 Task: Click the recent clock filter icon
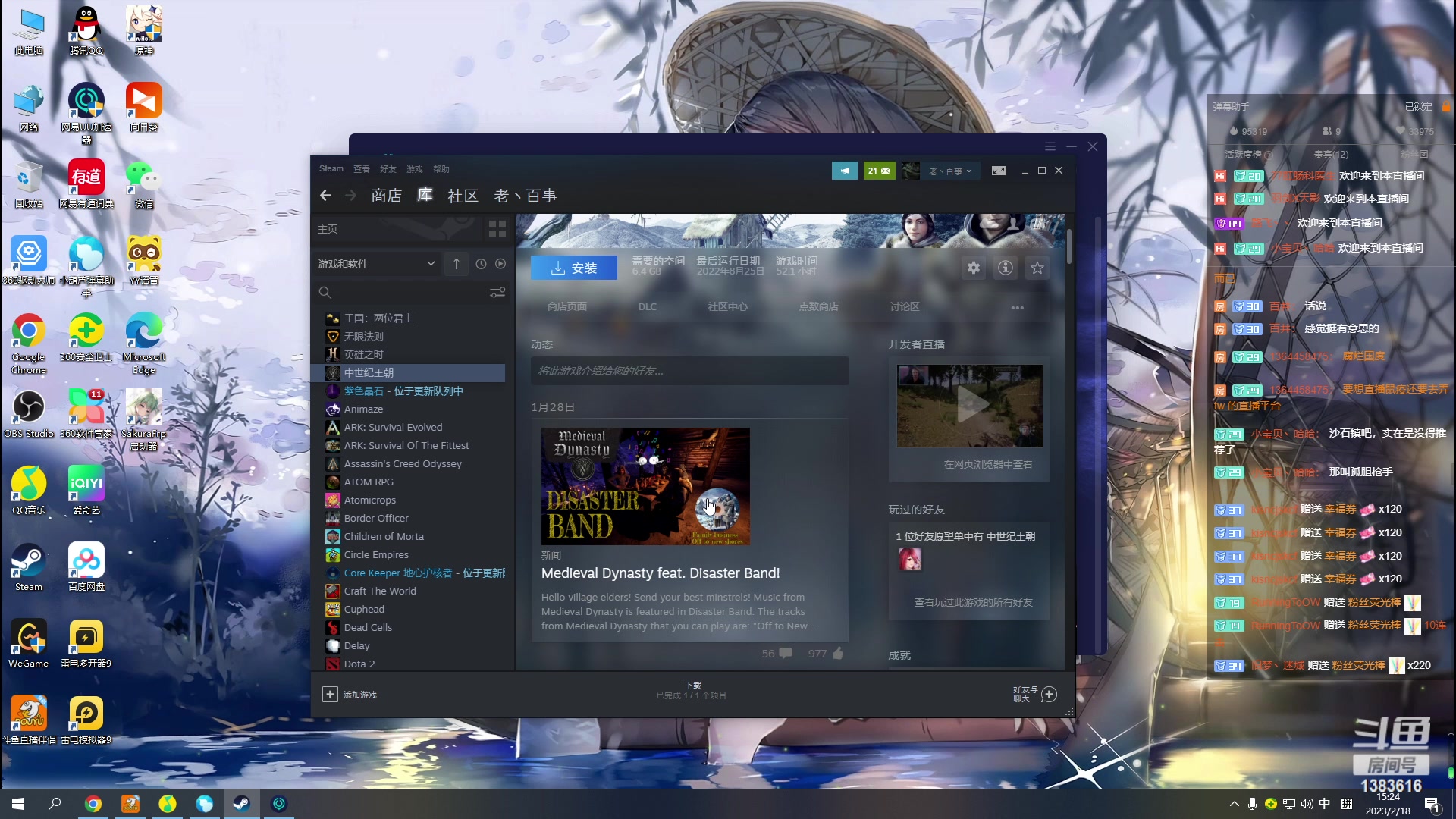[x=481, y=263]
